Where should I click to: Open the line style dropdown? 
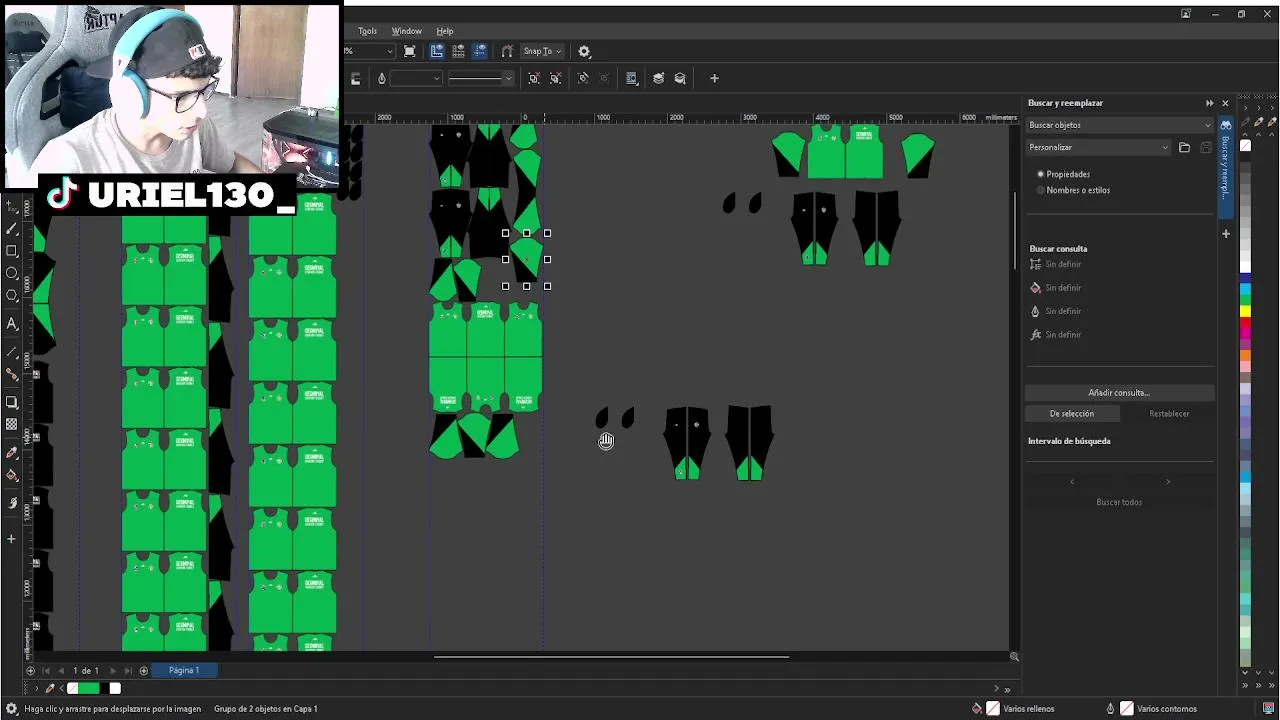(481, 78)
